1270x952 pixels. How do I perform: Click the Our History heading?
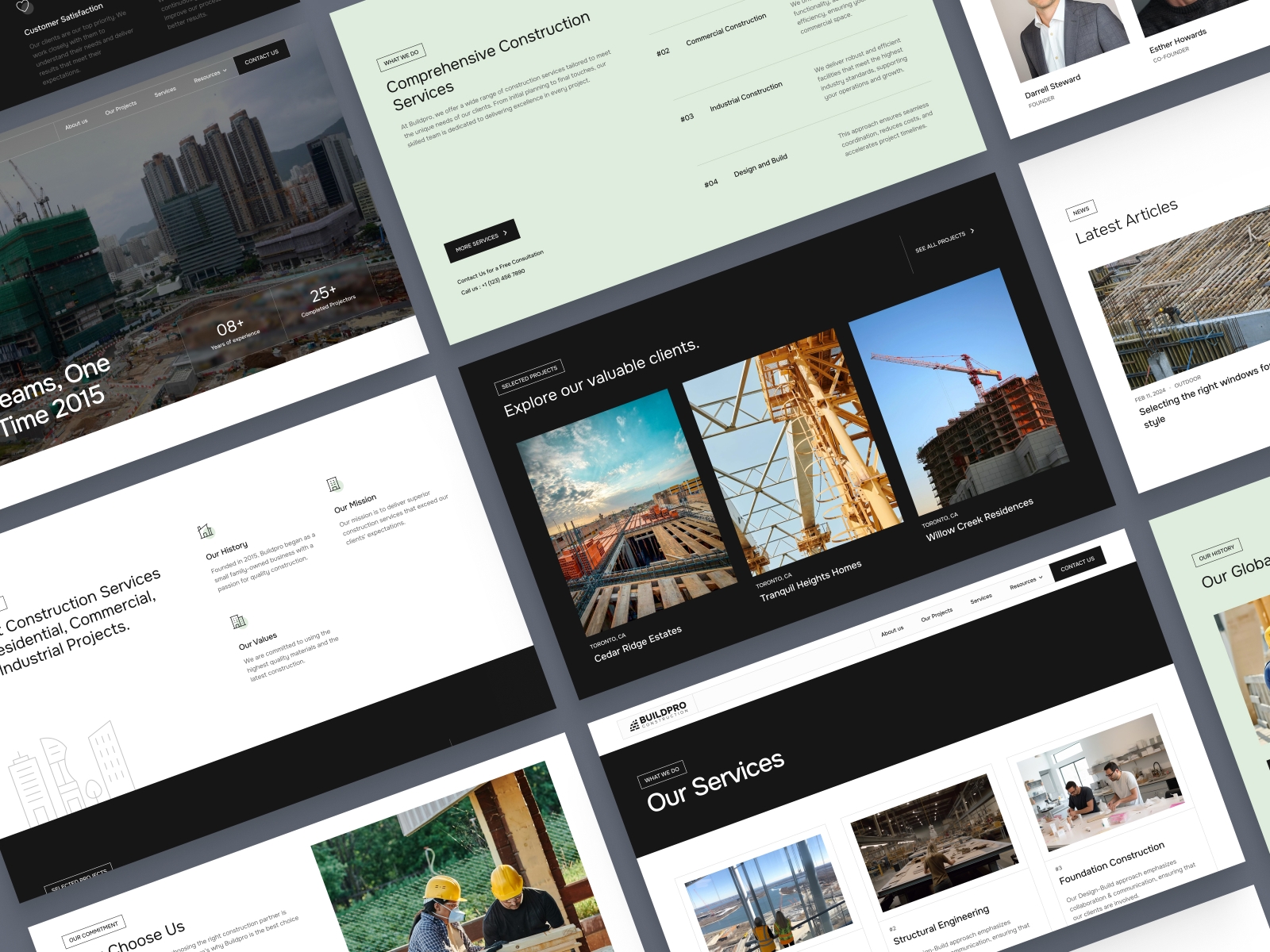point(227,550)
